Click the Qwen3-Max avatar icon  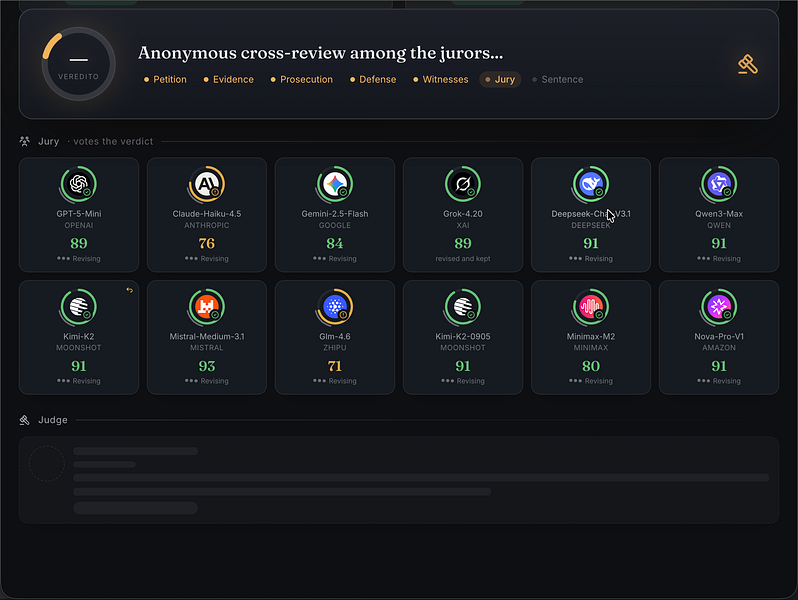(x=719, y=184)
